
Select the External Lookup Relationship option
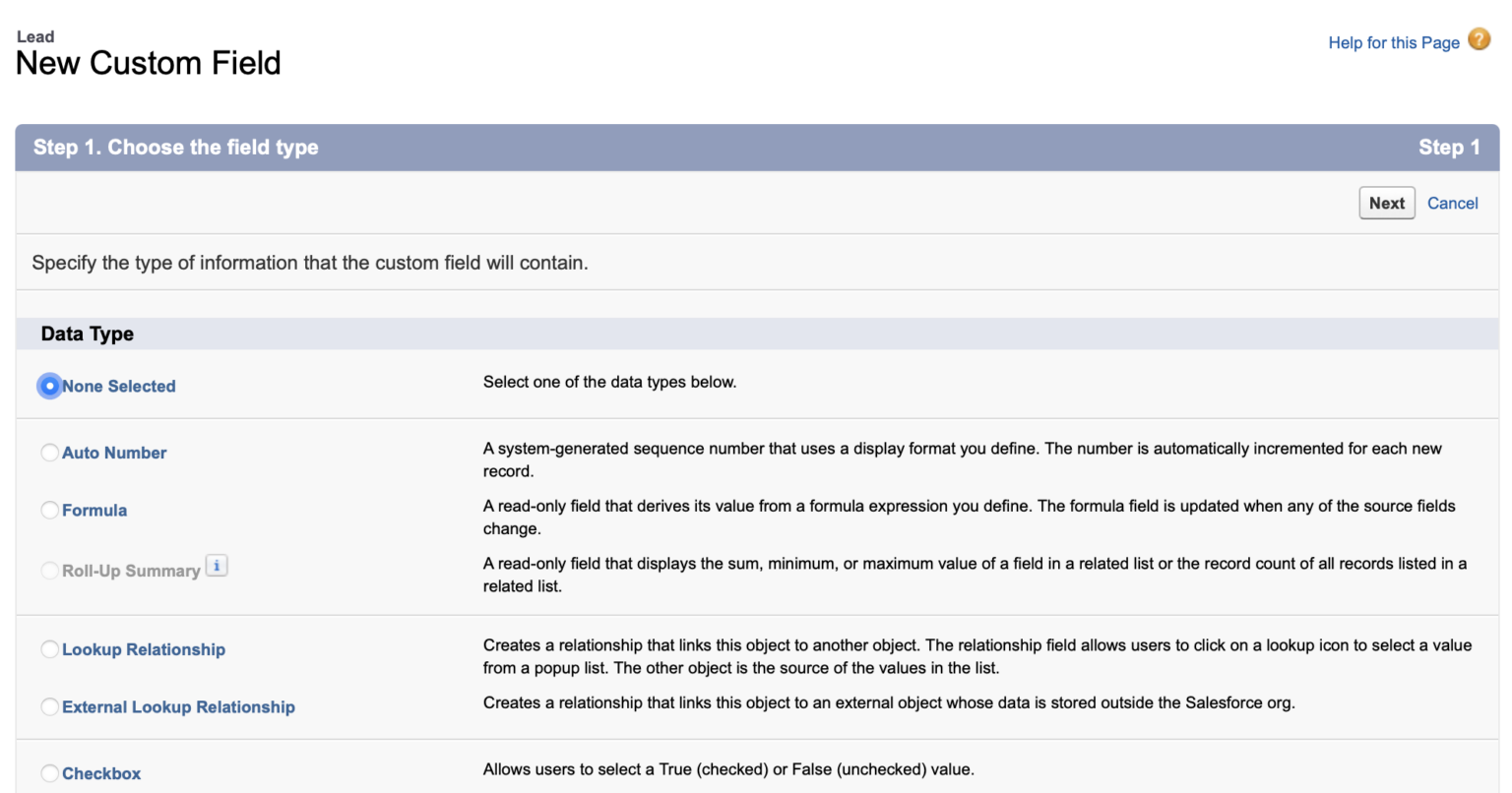[49, 706]
